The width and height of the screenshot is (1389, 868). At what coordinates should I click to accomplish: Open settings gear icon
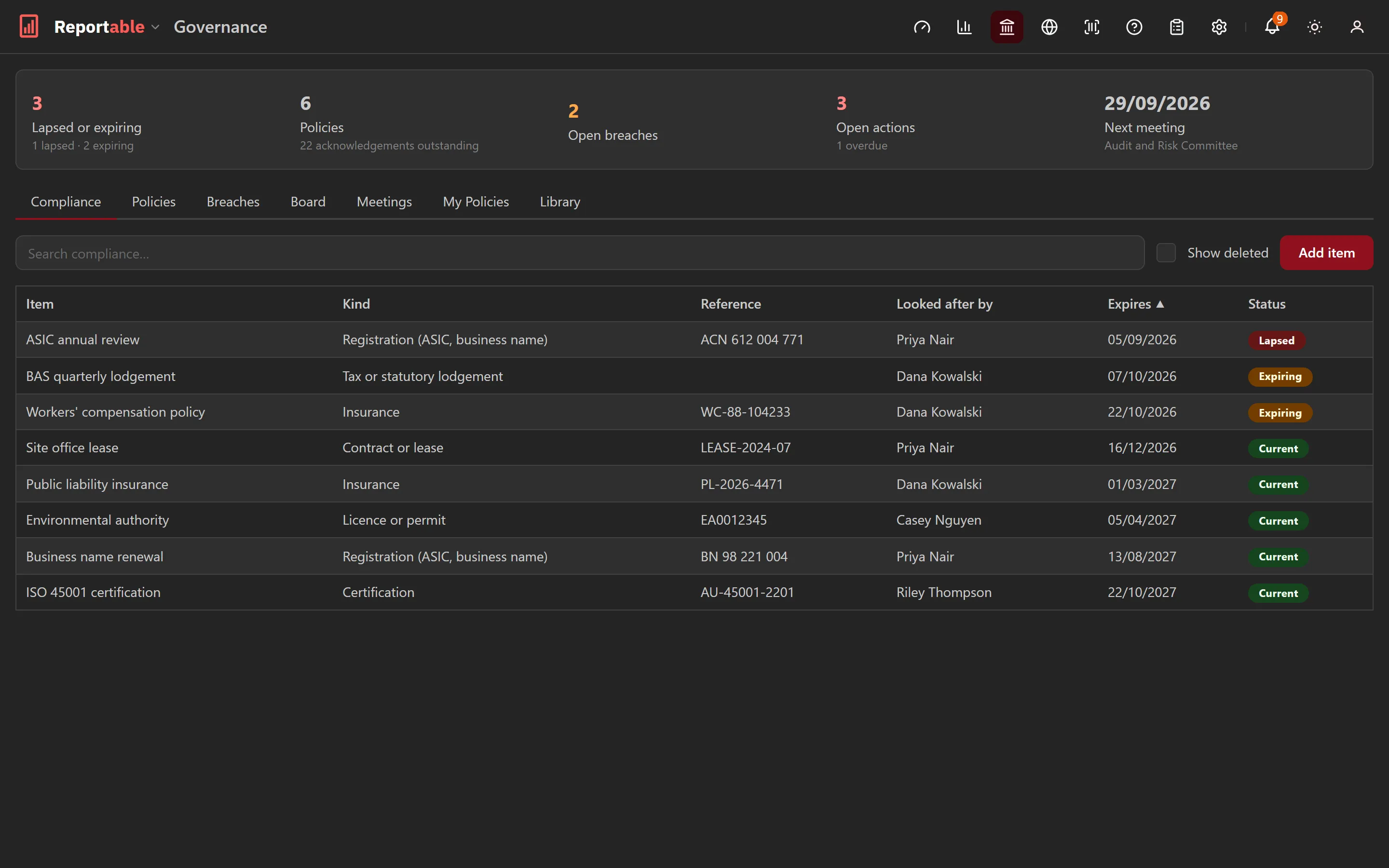(1219, 27)
